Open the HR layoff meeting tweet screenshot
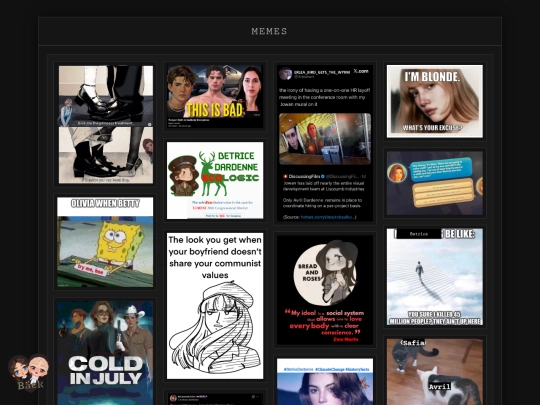 click(x=325, y=143)
